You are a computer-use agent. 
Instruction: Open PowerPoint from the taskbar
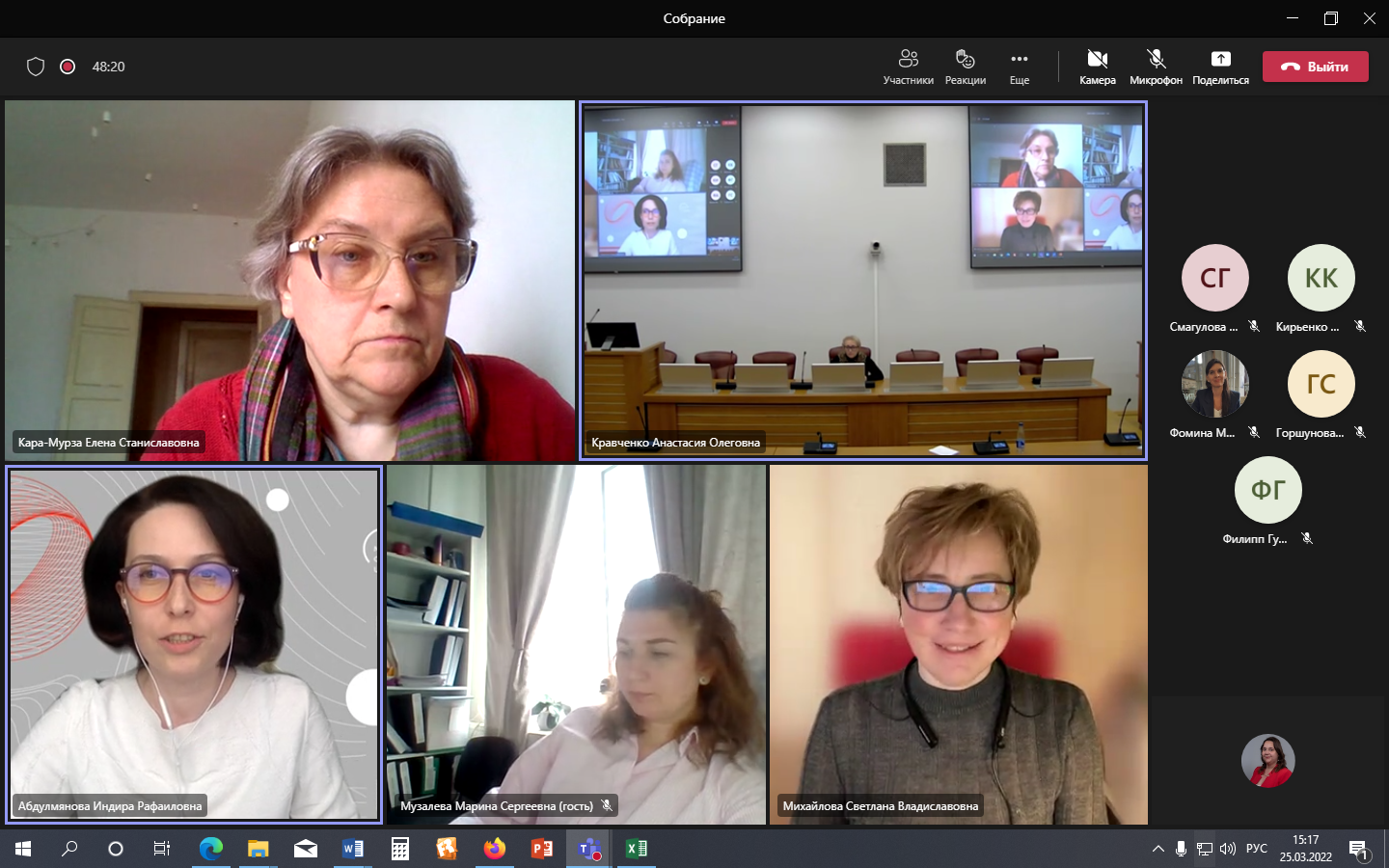(542, 849)
